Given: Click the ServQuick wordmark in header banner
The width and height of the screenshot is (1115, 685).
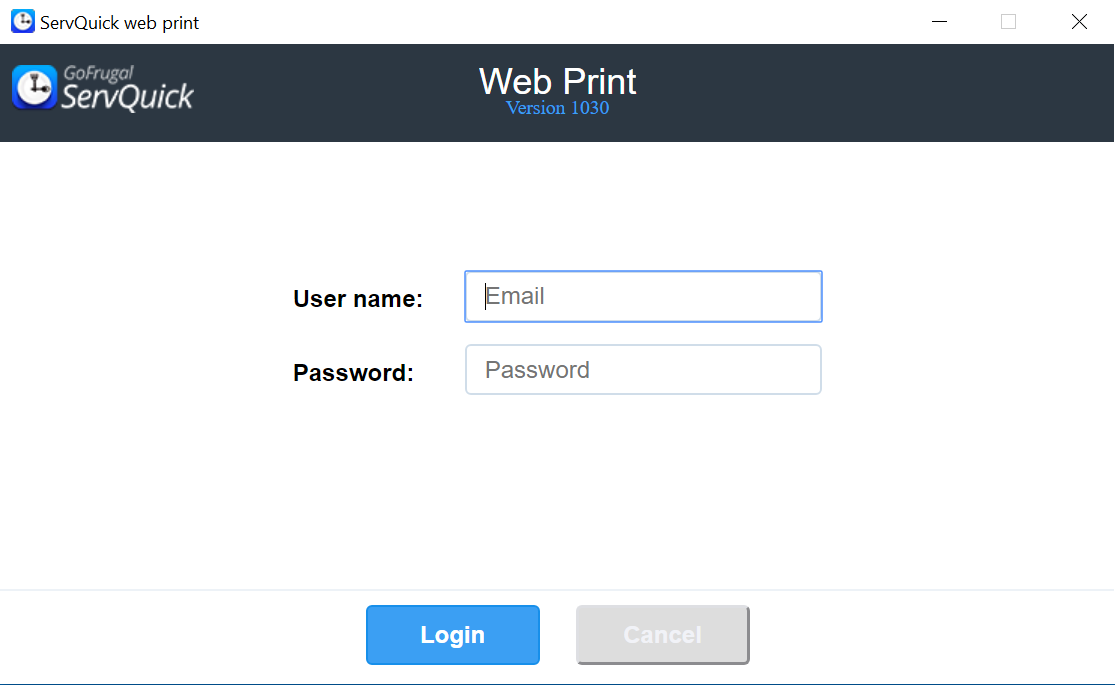Looking at the screenshot, I should pyautogui.click(x=127, y=97).
